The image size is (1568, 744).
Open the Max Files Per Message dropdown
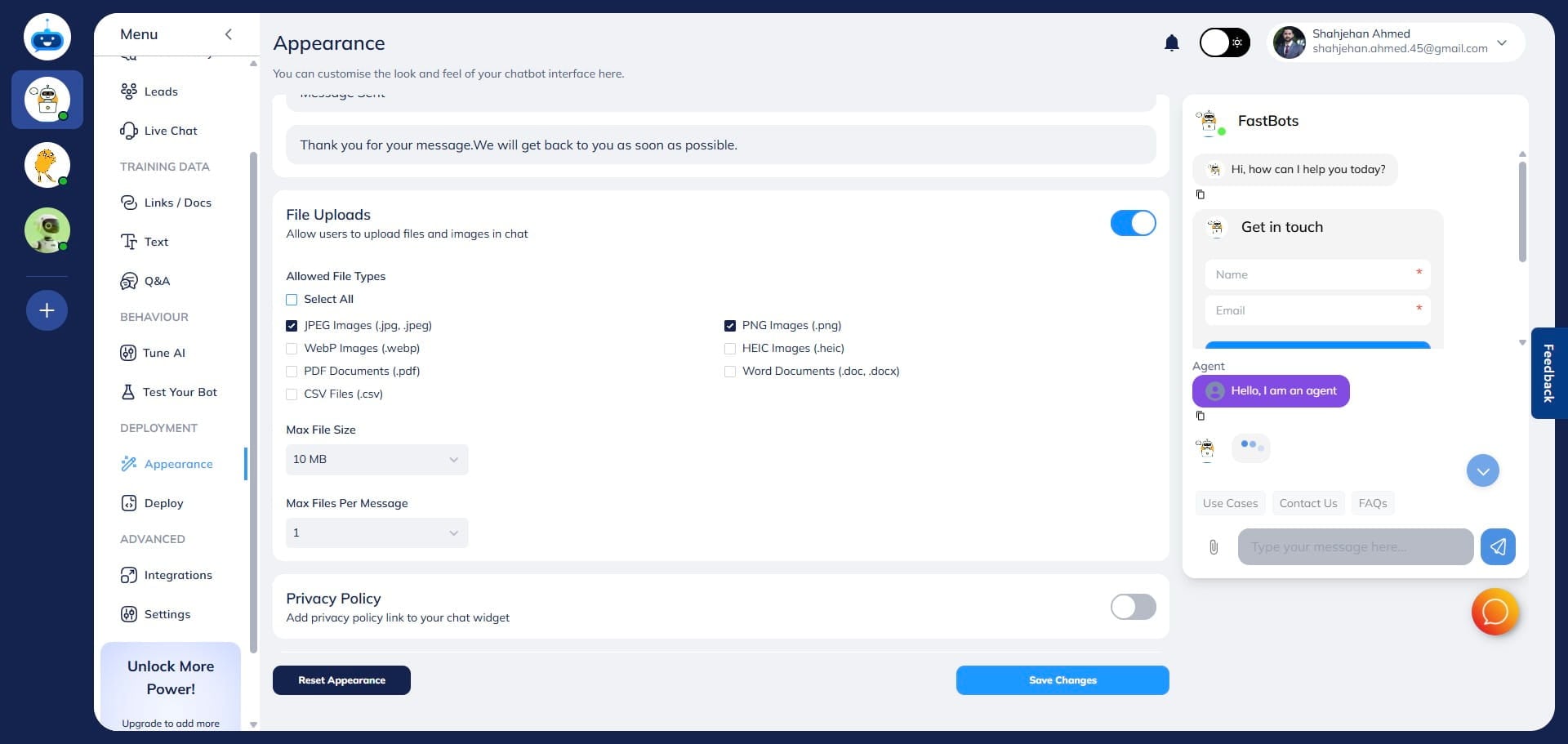pyautogui.click(x=376, y=532)
